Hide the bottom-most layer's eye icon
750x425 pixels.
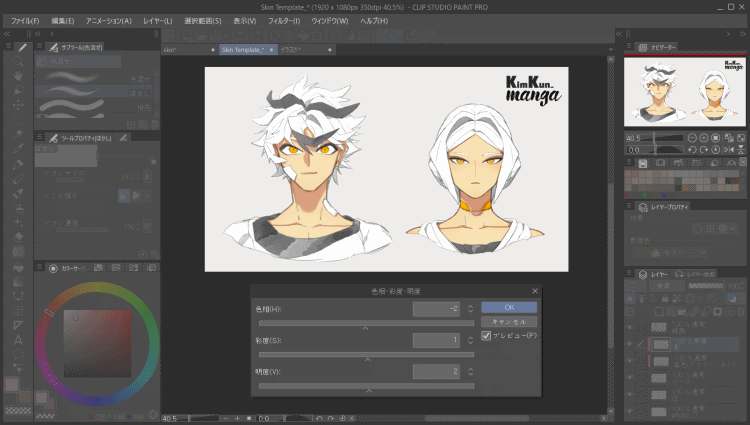click(x=630, y=411)
